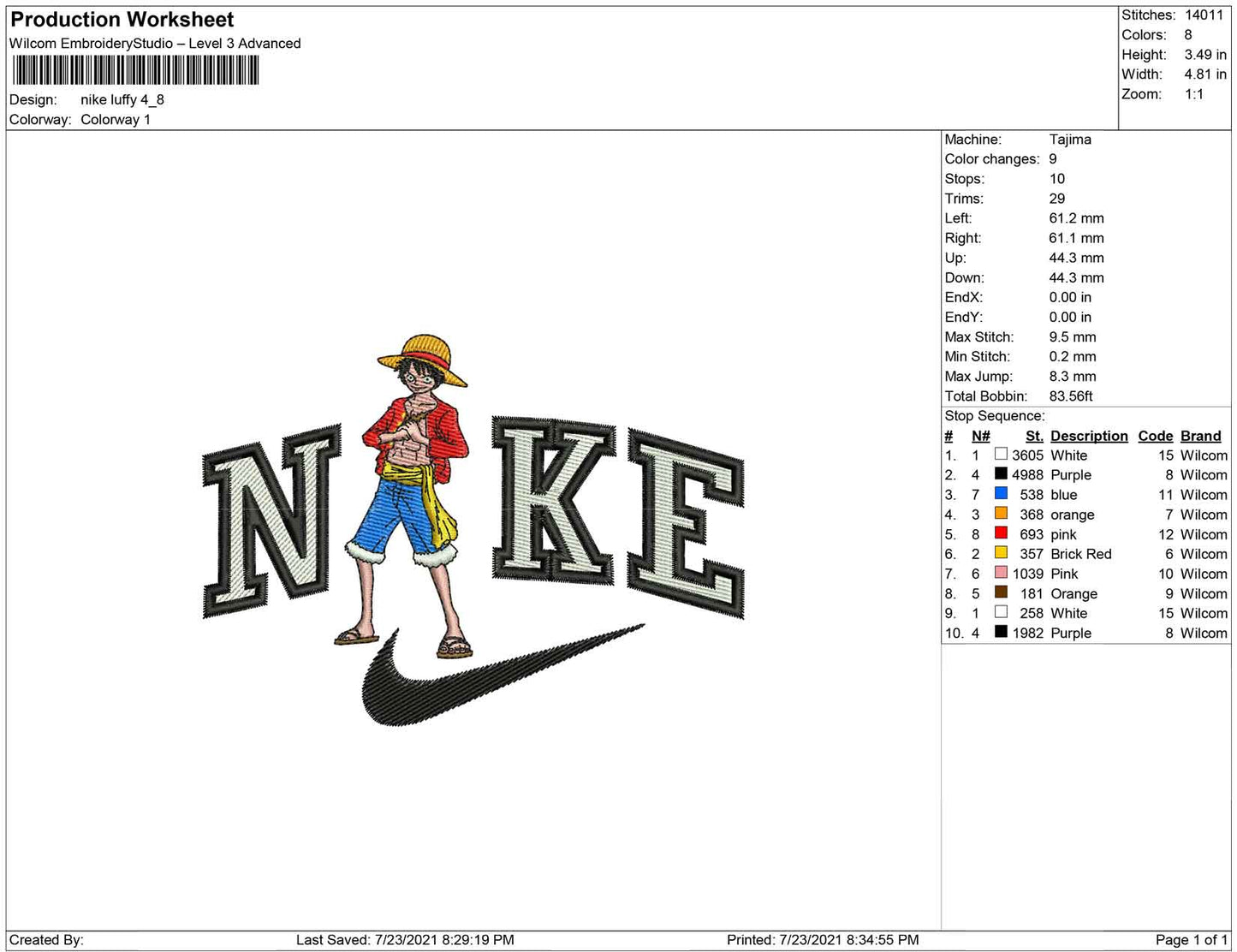Screen dimensions: 1237x952
Task: Select the orange swatch in stop row 4
Action: [x=1001, y=514]
